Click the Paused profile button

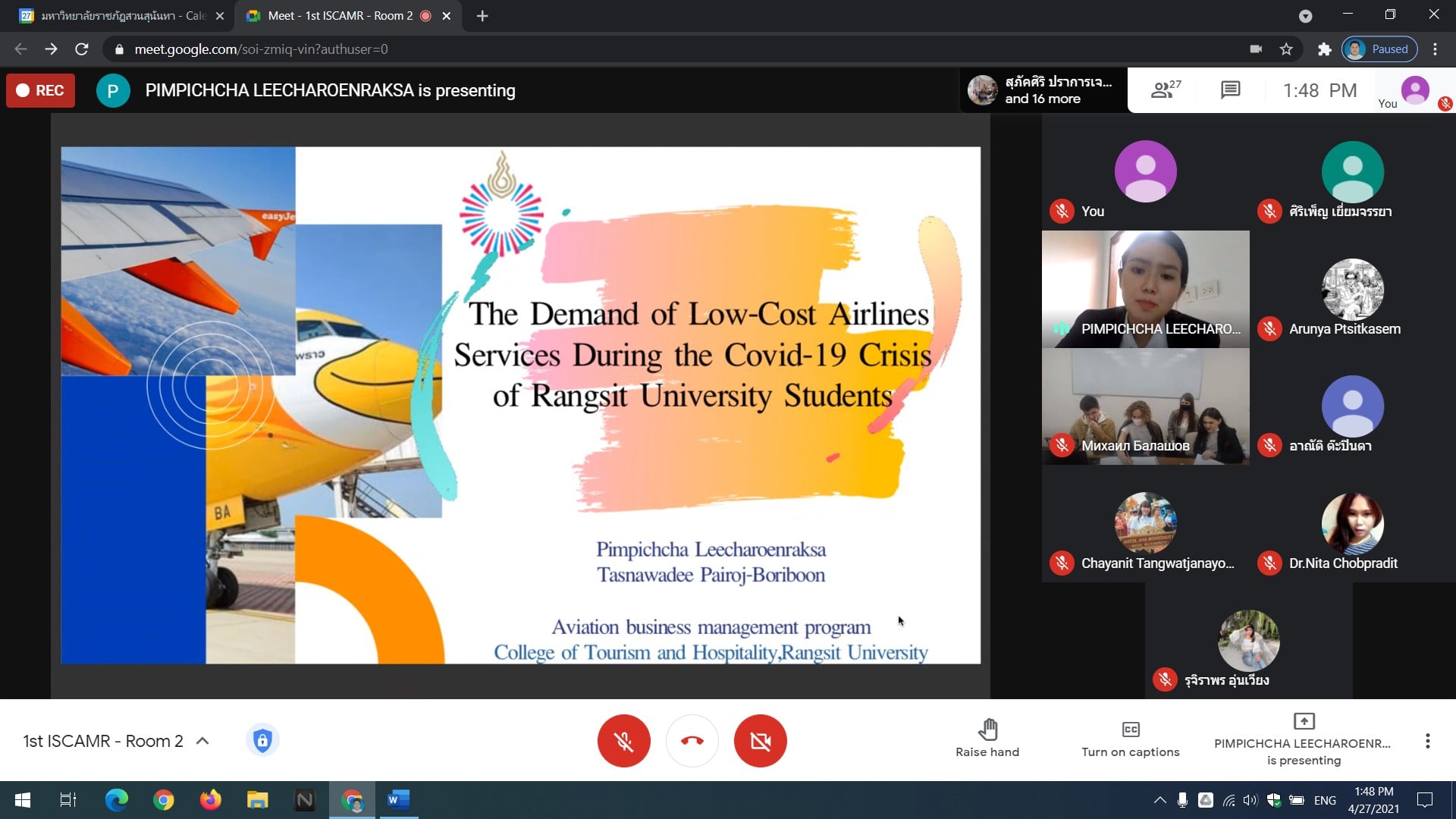[x=1379, y=49]
